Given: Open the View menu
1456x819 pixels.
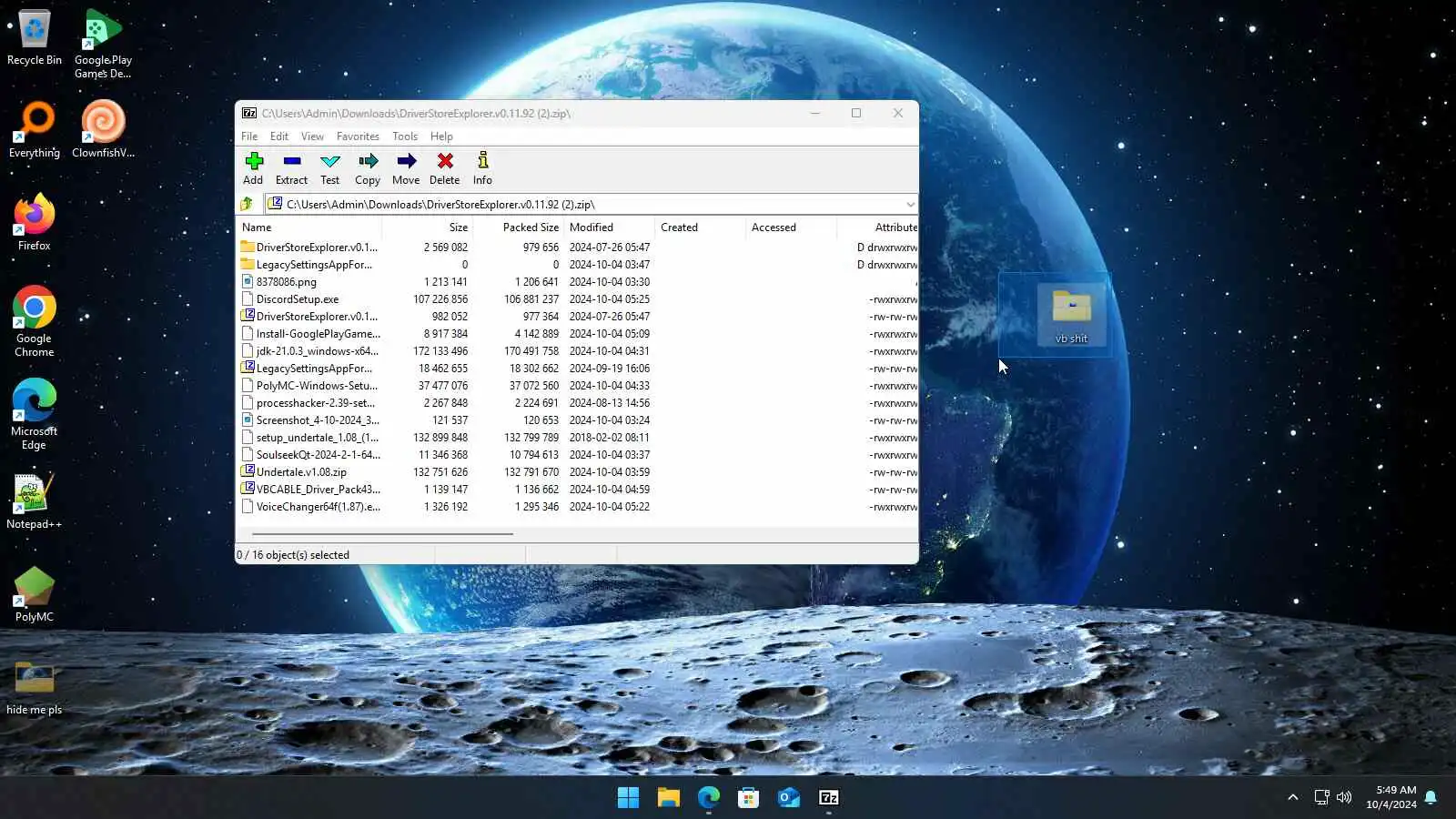Looking at the screenshot, I should 312,136.
